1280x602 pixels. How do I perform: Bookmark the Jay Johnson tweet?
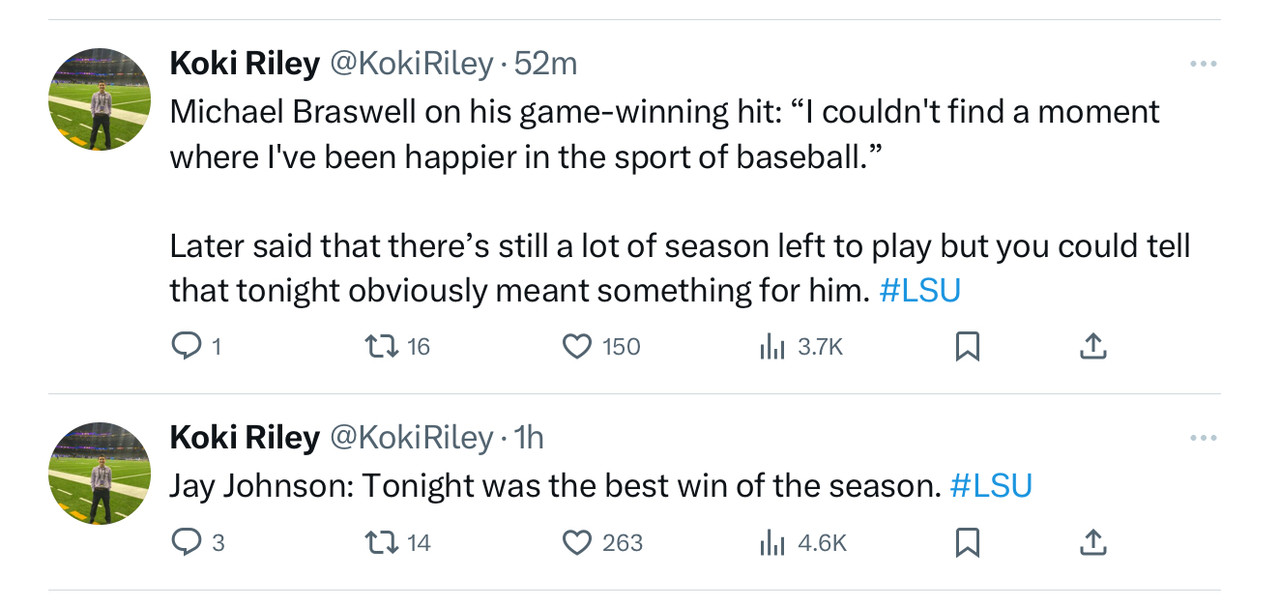967,542
